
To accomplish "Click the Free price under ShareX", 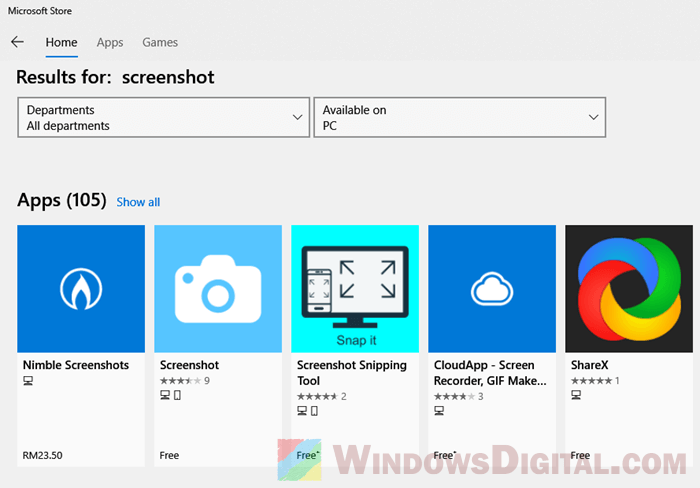I will click(580, 455).
